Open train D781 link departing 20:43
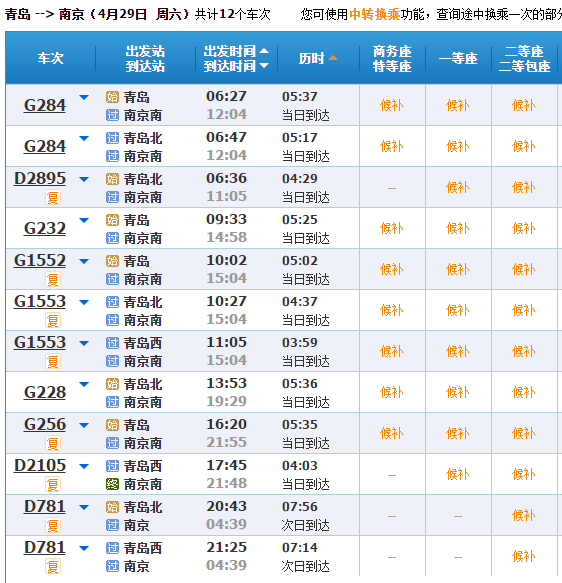Screen dimensions: 562x583 click(45, 506)
